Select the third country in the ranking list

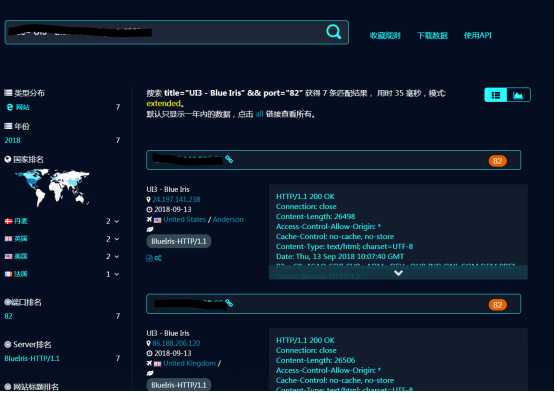pyautogui.click(x=21, y=256)
